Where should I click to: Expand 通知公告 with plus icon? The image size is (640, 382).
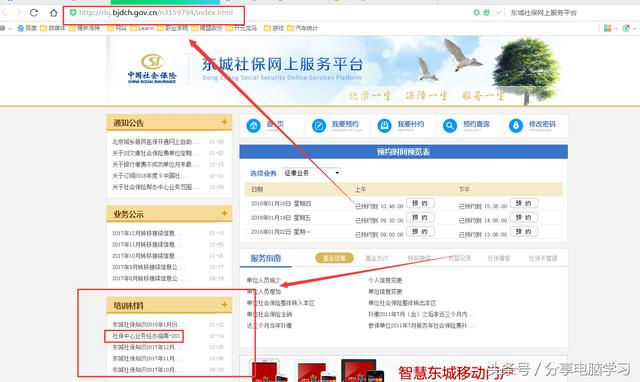(x=224, y=122)
